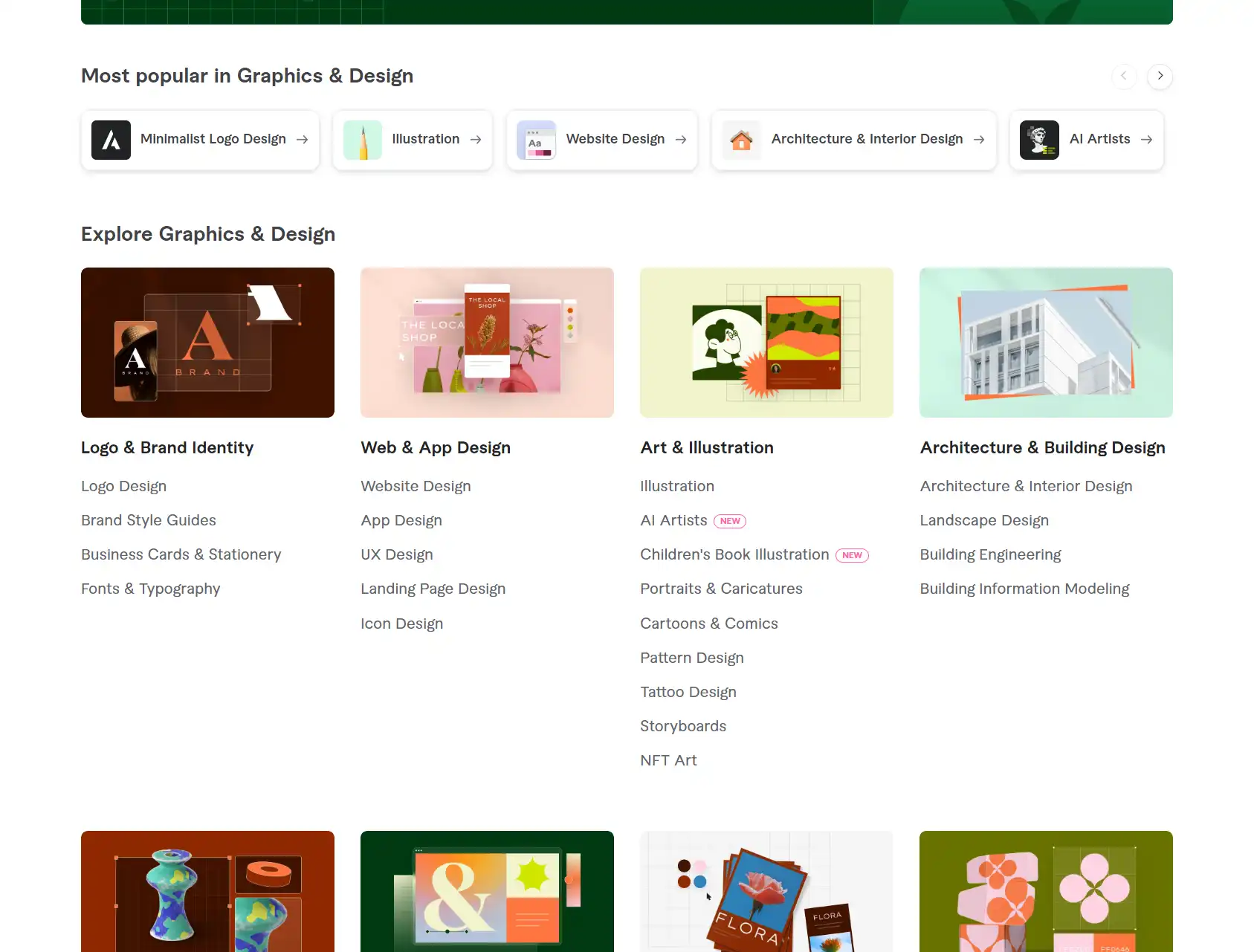The width and height of the screenshot is (1254, 952).
Task: Click the orange house Architecture icon
Action: click(741, 140)
